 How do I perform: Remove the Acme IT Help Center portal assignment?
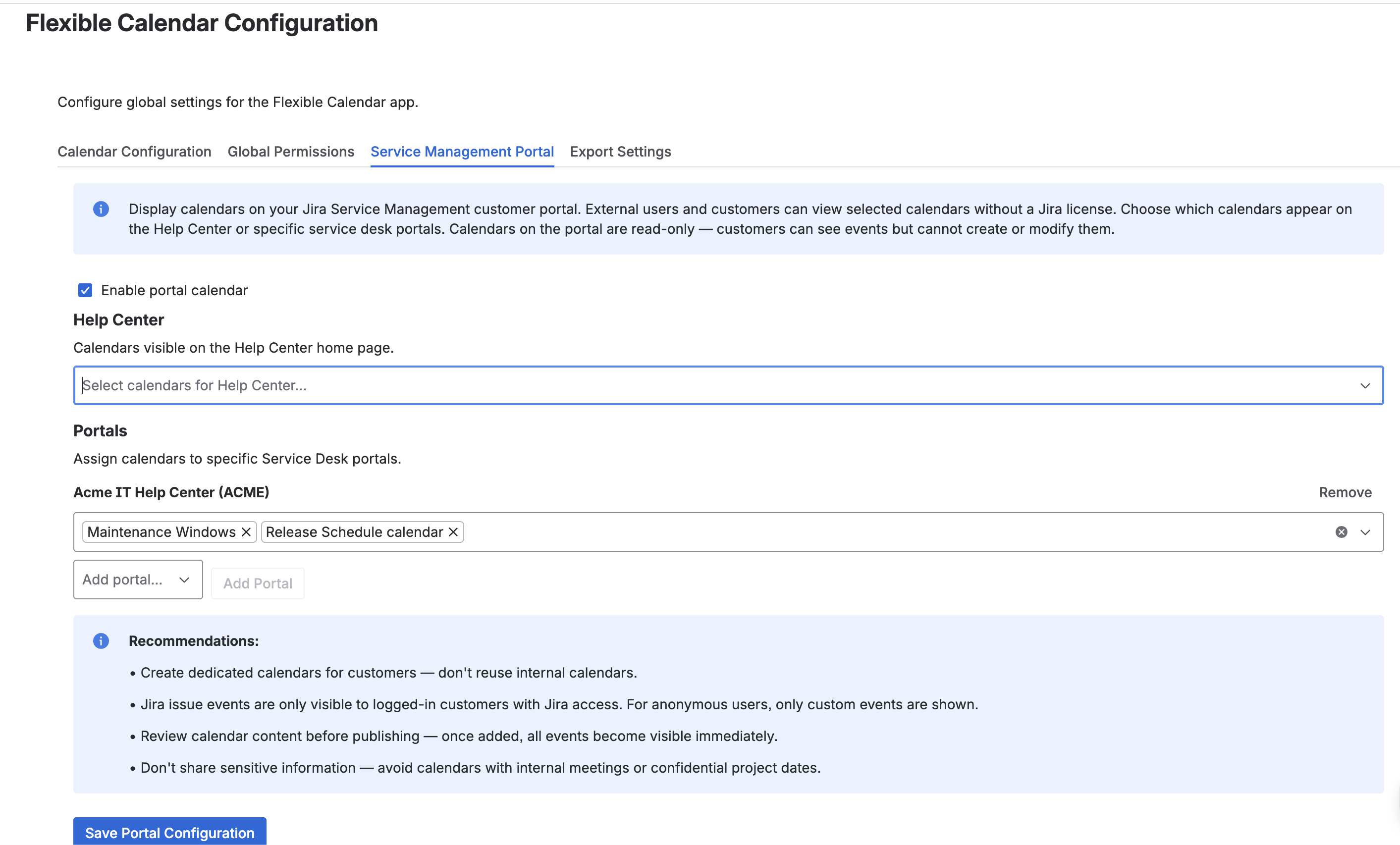coord(1345,492)
